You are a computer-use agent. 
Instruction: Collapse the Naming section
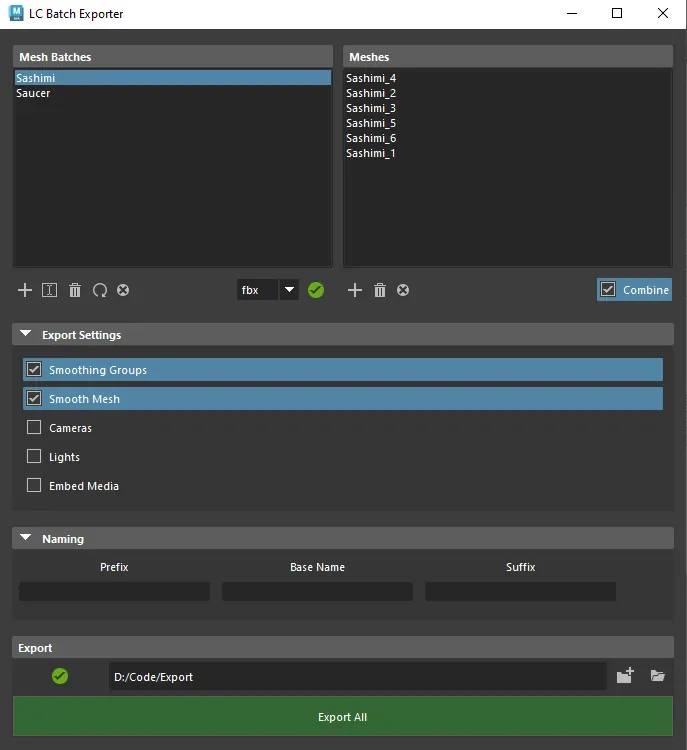(26, 538)
